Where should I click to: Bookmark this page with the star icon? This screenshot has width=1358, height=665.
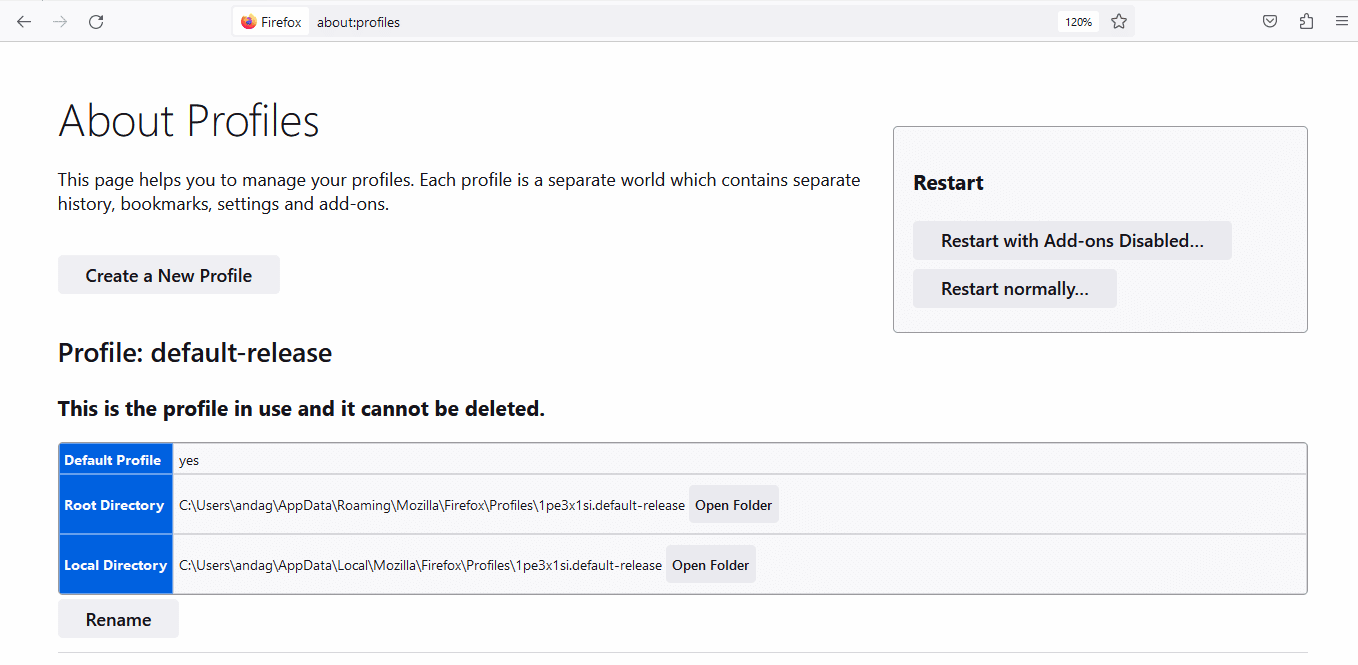[1118, 20]
